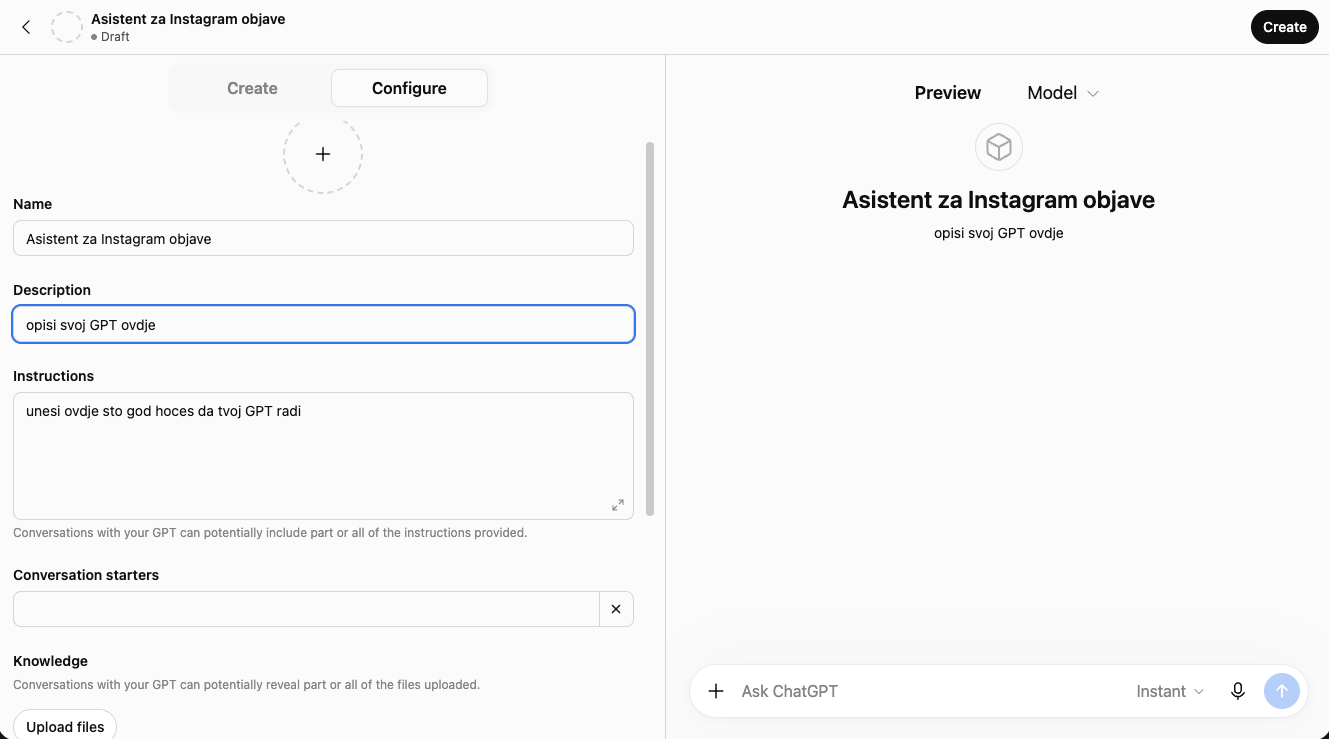Click the dashed GPT avatar in header
This screenshot has height=739, width=1329.
67,27
